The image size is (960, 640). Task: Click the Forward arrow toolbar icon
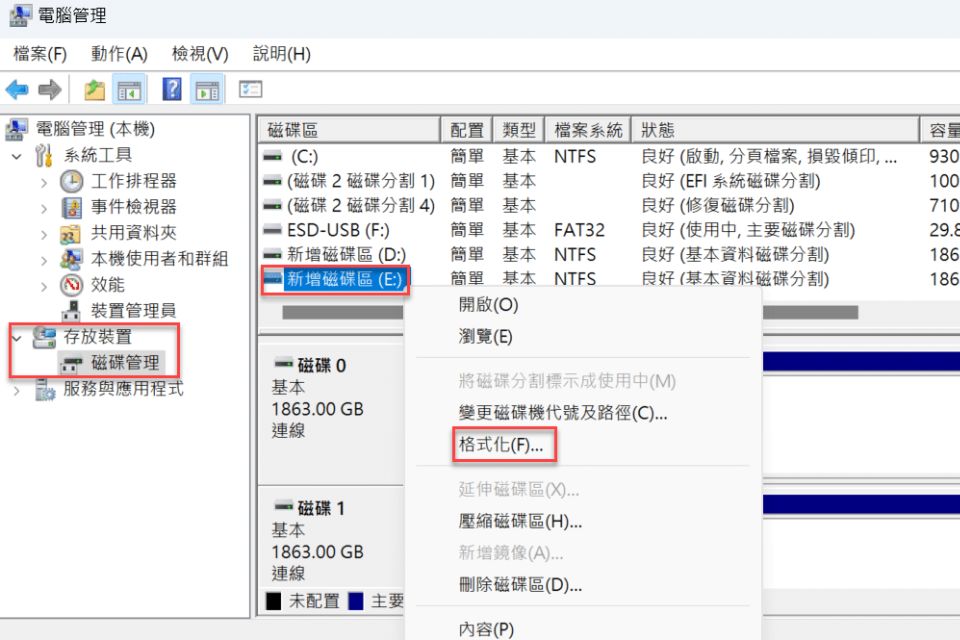(50, 90)
